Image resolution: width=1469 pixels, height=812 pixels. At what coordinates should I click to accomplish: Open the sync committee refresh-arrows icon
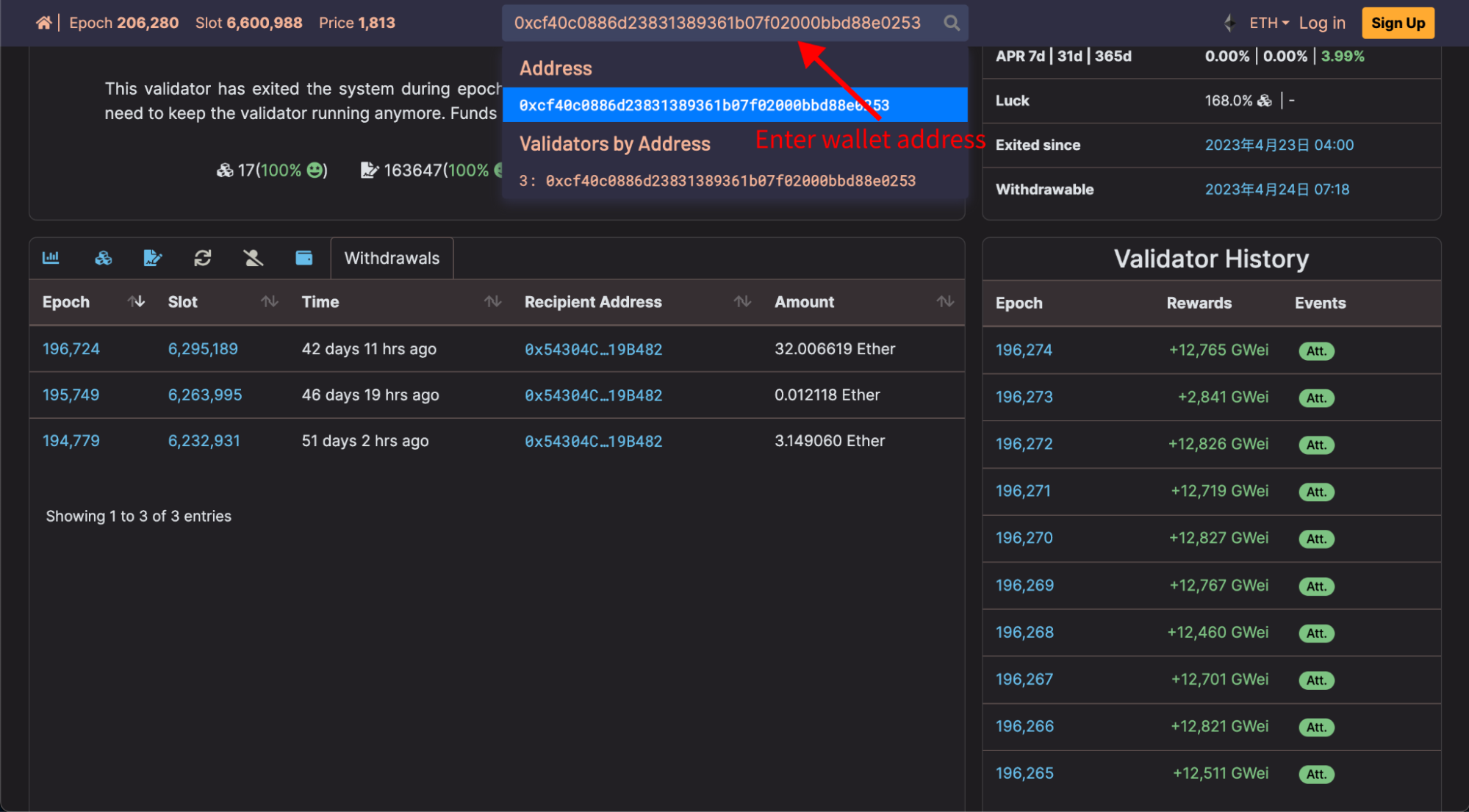pyautogui.click(x=203, y=258)
